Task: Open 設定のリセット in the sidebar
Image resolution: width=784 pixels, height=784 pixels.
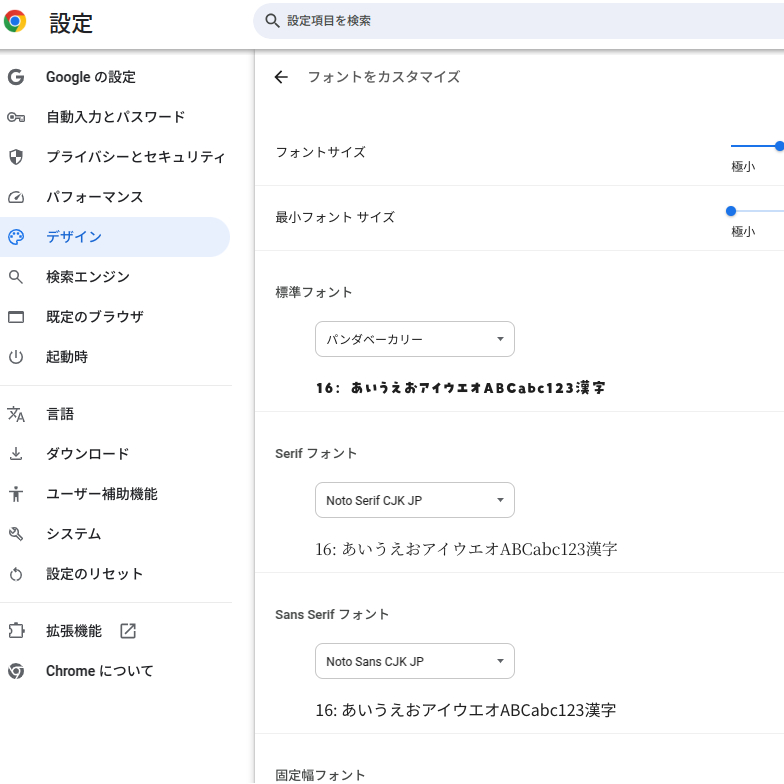Action: point(95,574)
